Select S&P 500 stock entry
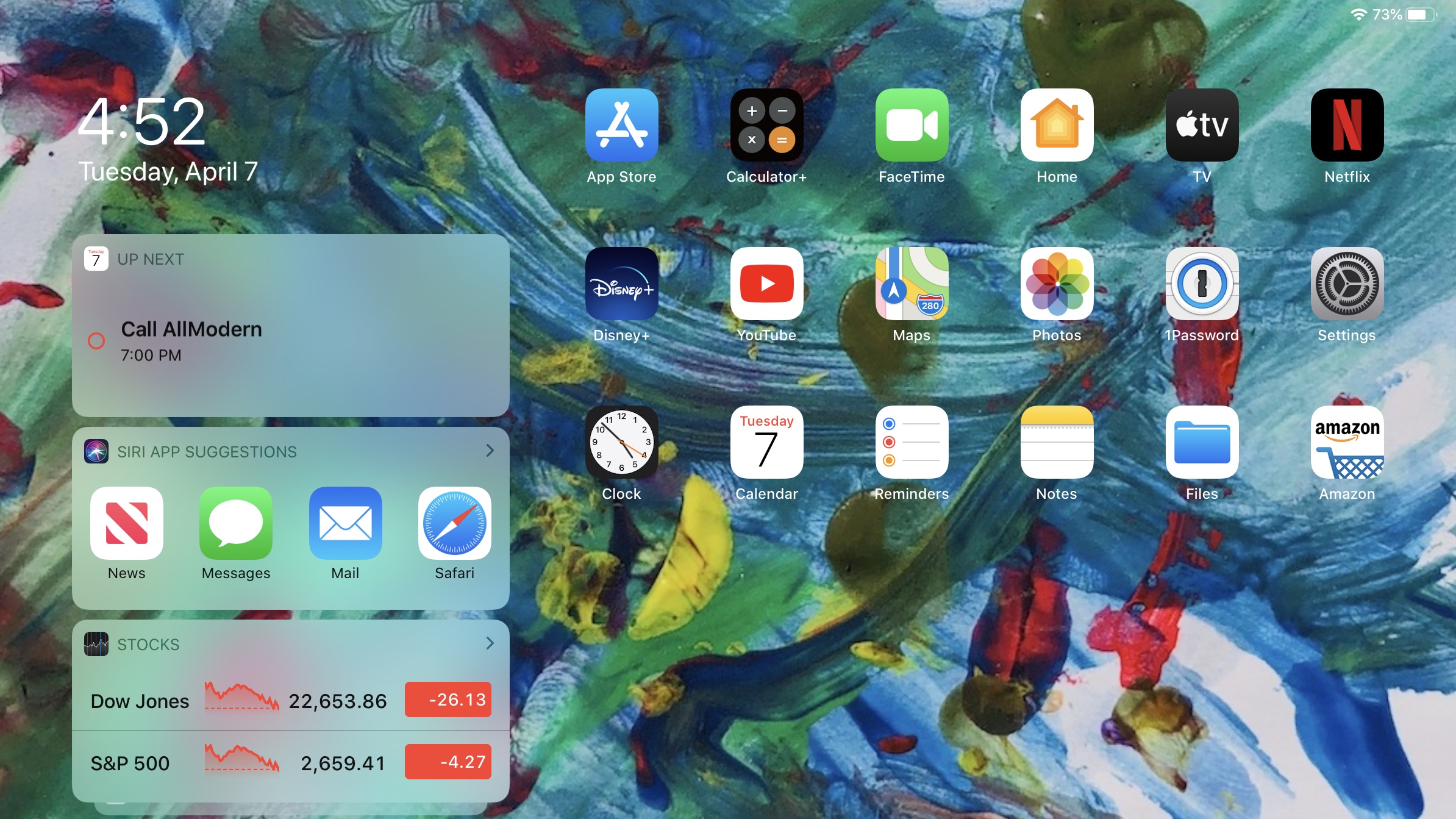Image resolution: width=1456 pixels, height=819 pixels. click(290, 761)
